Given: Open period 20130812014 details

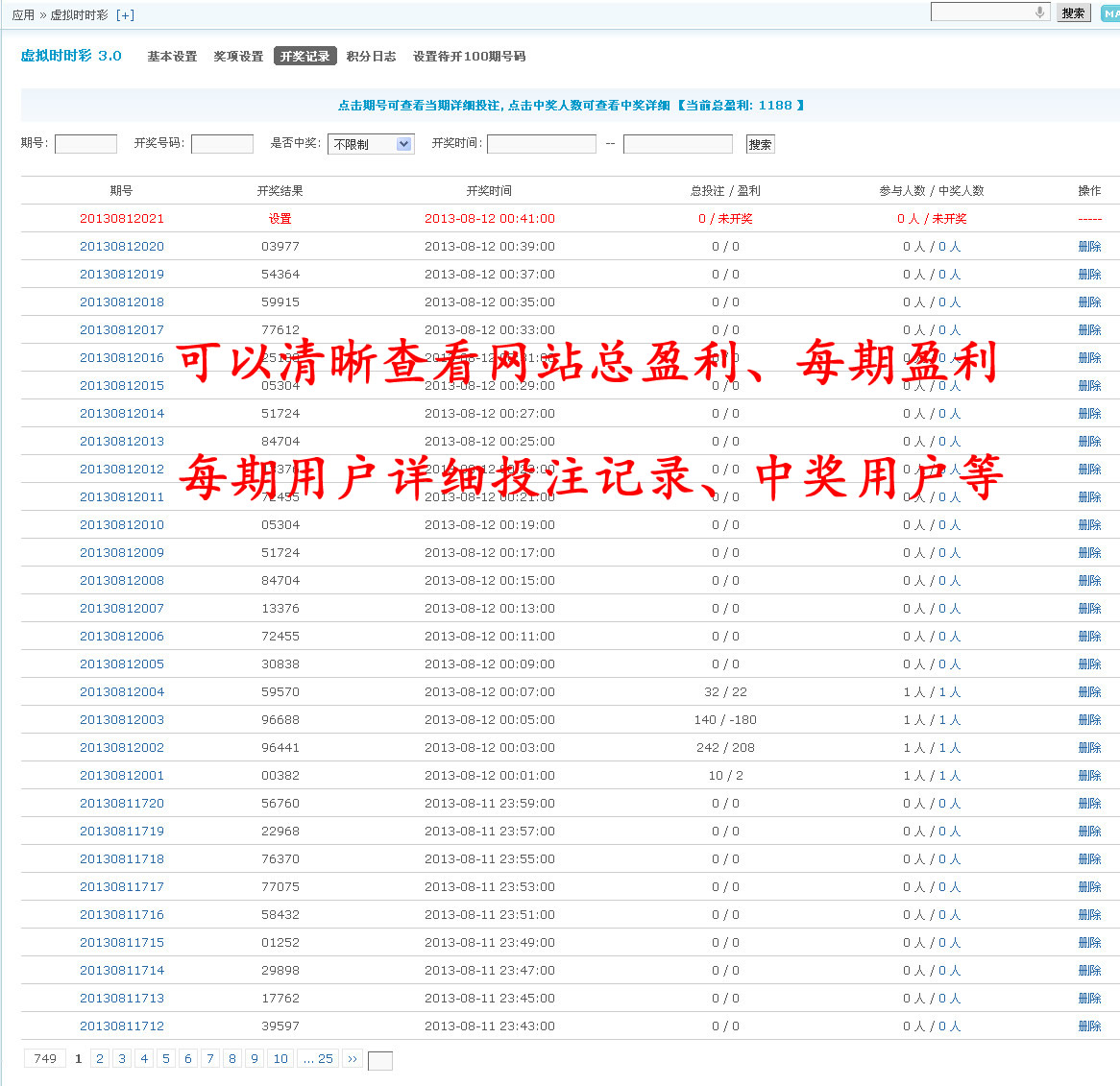Looking at the screenshot, I should click(121, 414).
